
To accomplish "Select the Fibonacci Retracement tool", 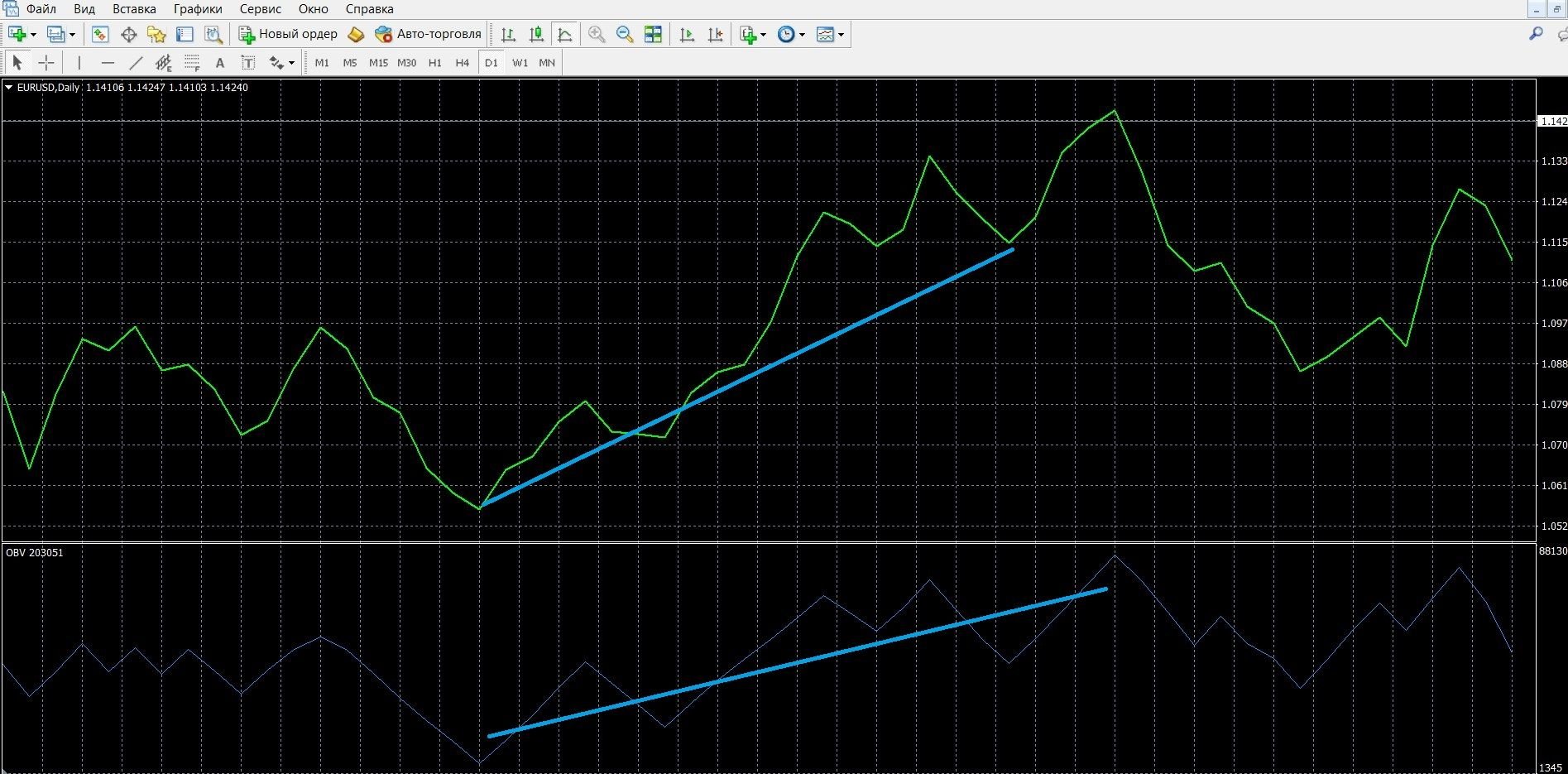I will (x=192, y=62).
